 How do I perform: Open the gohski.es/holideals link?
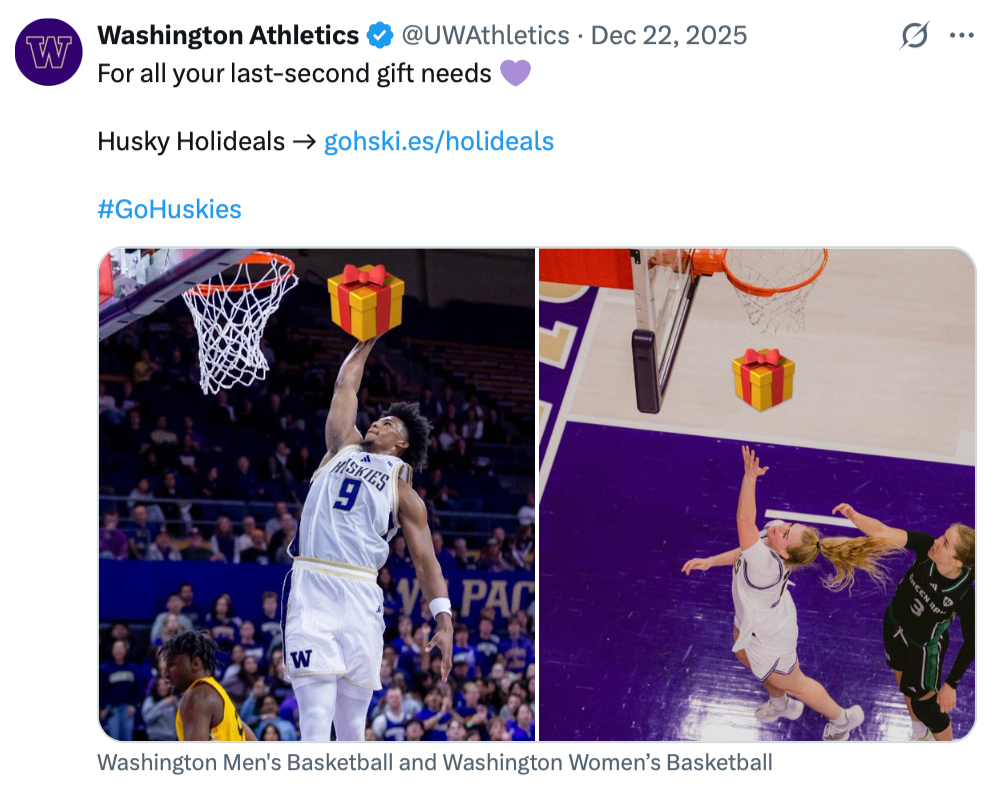coord(439,142)
